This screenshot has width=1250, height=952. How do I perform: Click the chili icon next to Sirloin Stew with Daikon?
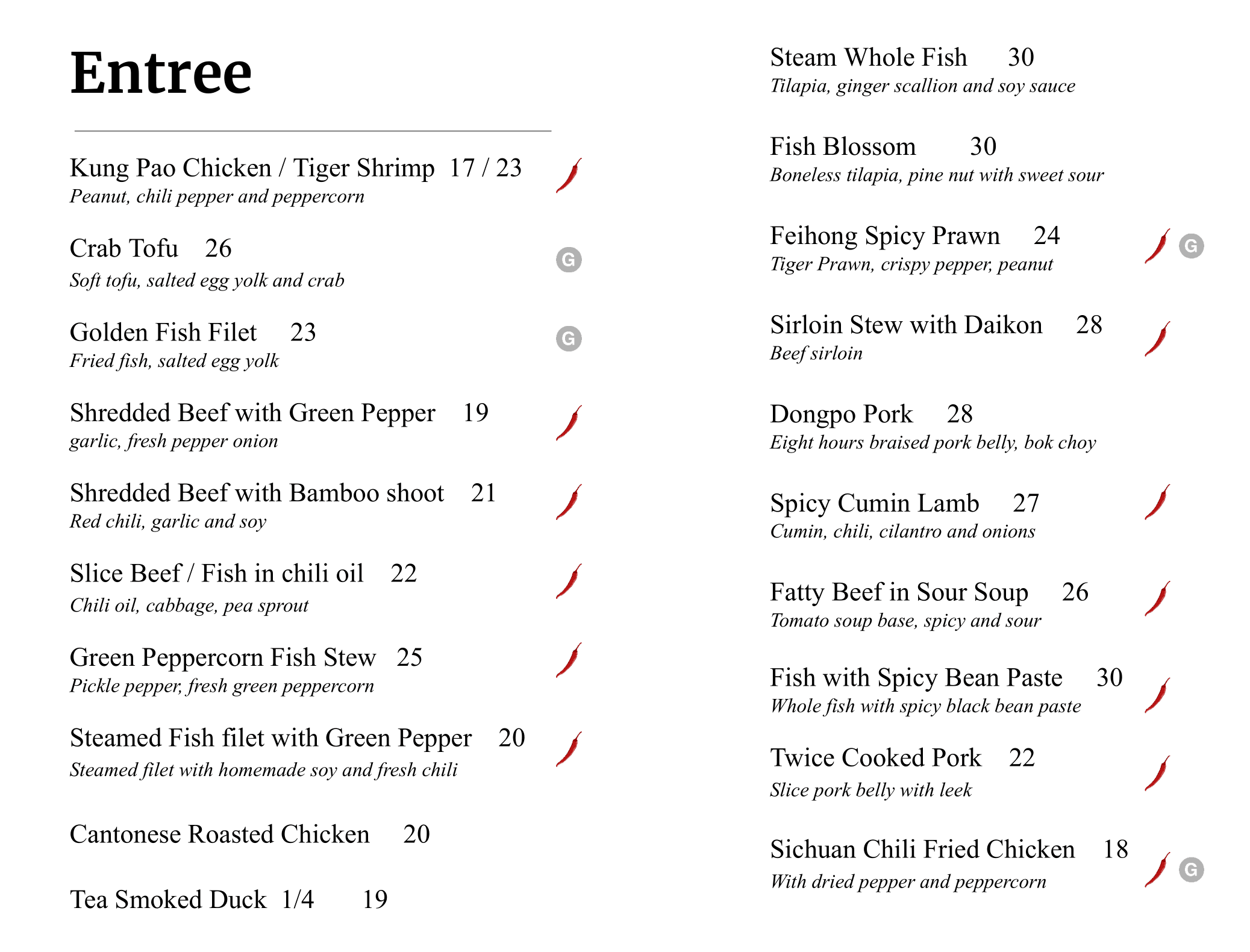pos(1158,339)
